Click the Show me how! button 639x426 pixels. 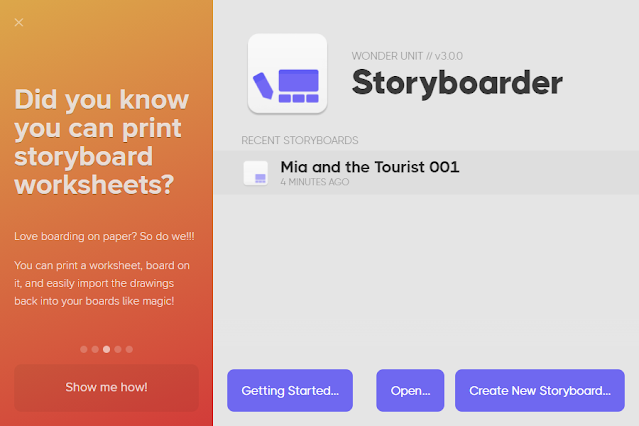coord(106,387)
